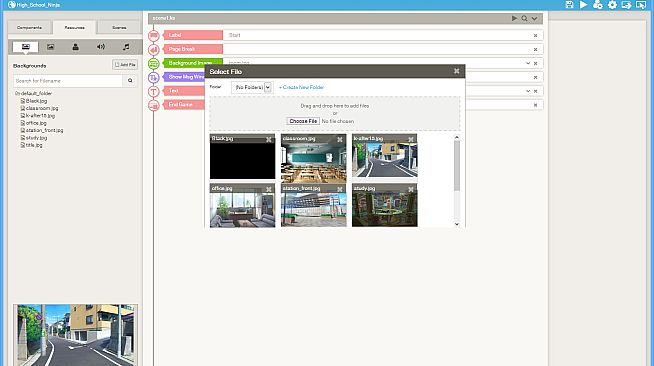654x366 pixels.
Task: Click the End Game component circle icon
Action: [x=153, y=105]
